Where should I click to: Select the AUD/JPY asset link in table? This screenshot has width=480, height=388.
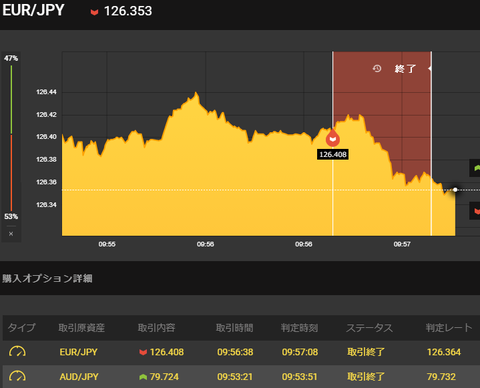(x=79, y=377)
